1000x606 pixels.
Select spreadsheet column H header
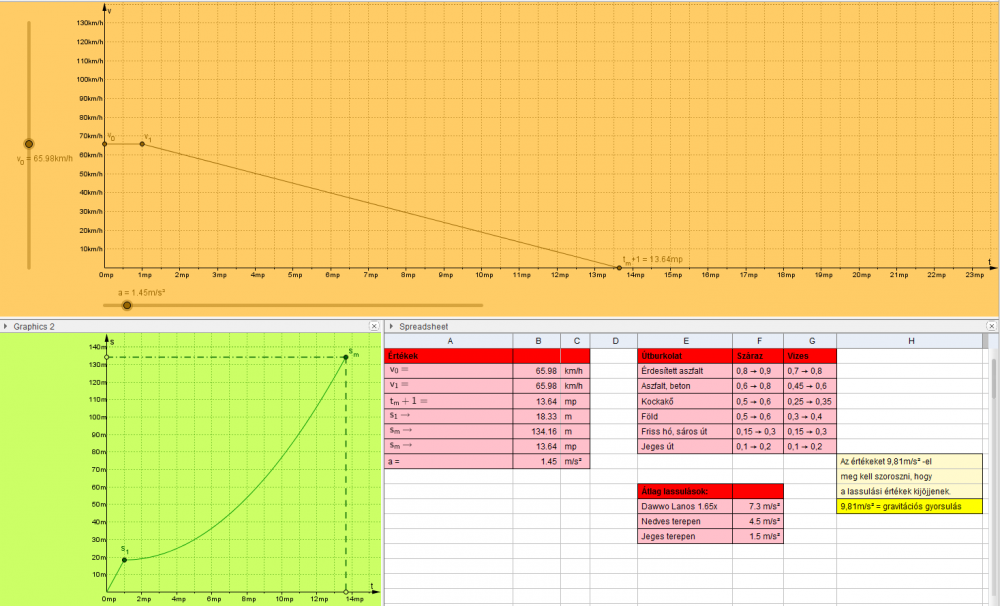(910, 341)
